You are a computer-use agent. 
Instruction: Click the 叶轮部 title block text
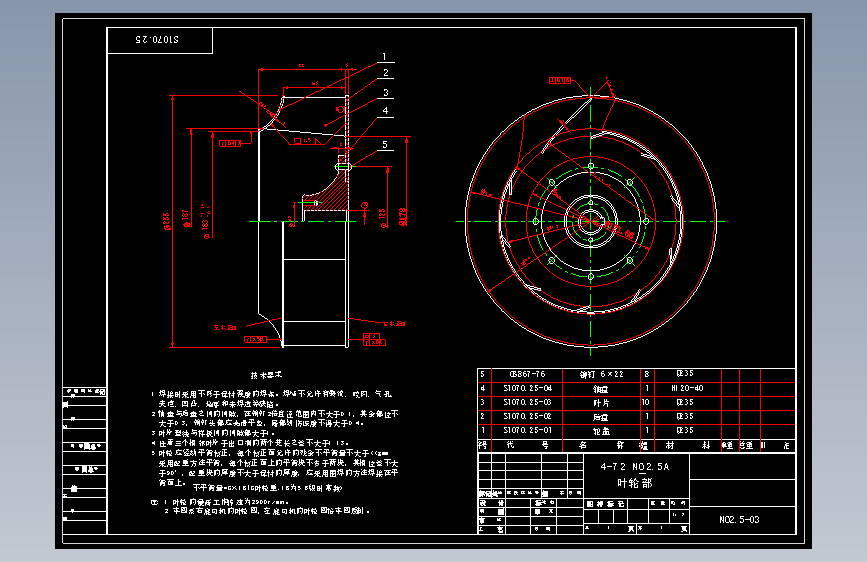tap(635, 483)
